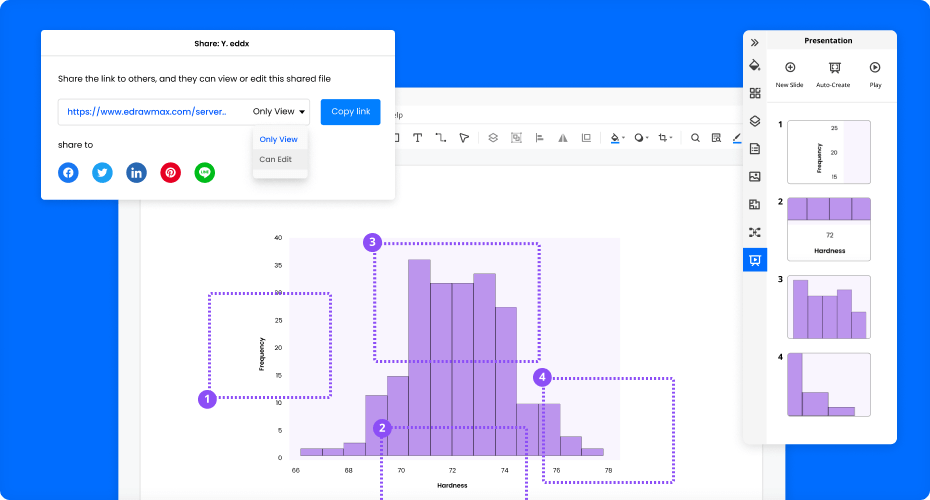Open the Align left tool
The width and height of the screenshot is (930, 500).
pos(539,138)
